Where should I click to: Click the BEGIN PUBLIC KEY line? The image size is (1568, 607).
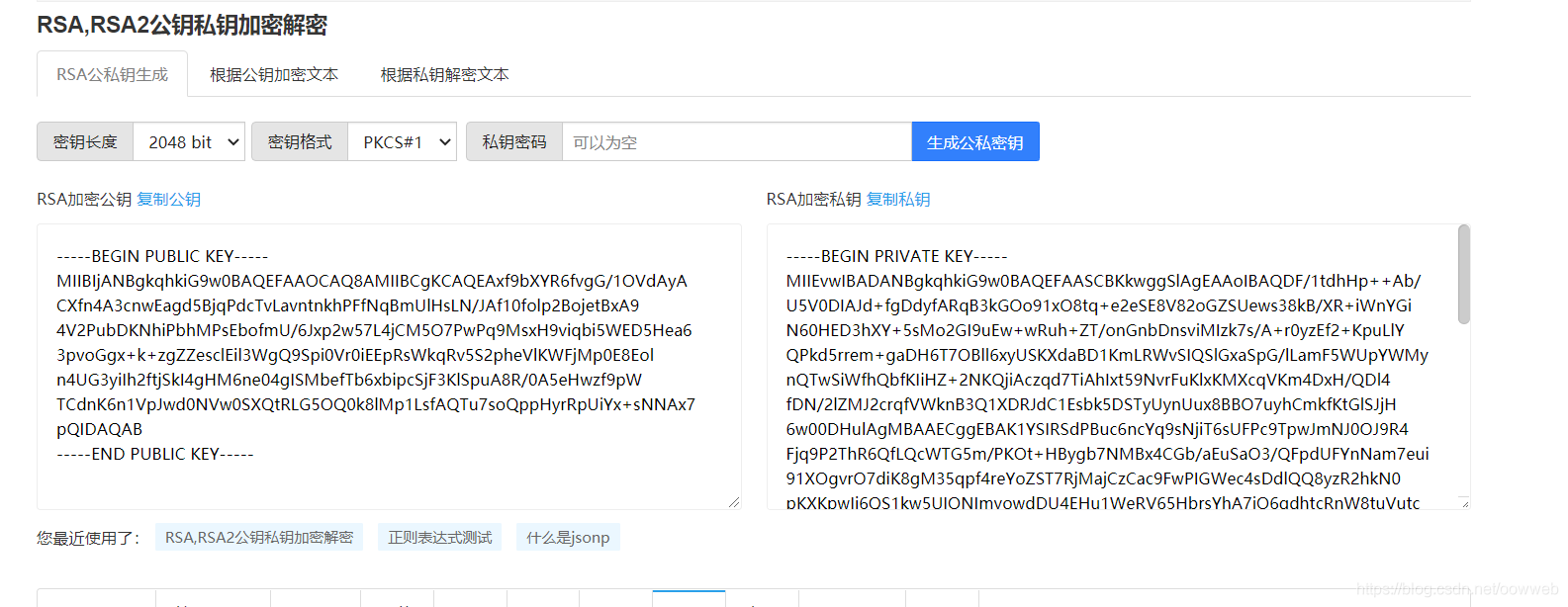click(x=162, y=256)
